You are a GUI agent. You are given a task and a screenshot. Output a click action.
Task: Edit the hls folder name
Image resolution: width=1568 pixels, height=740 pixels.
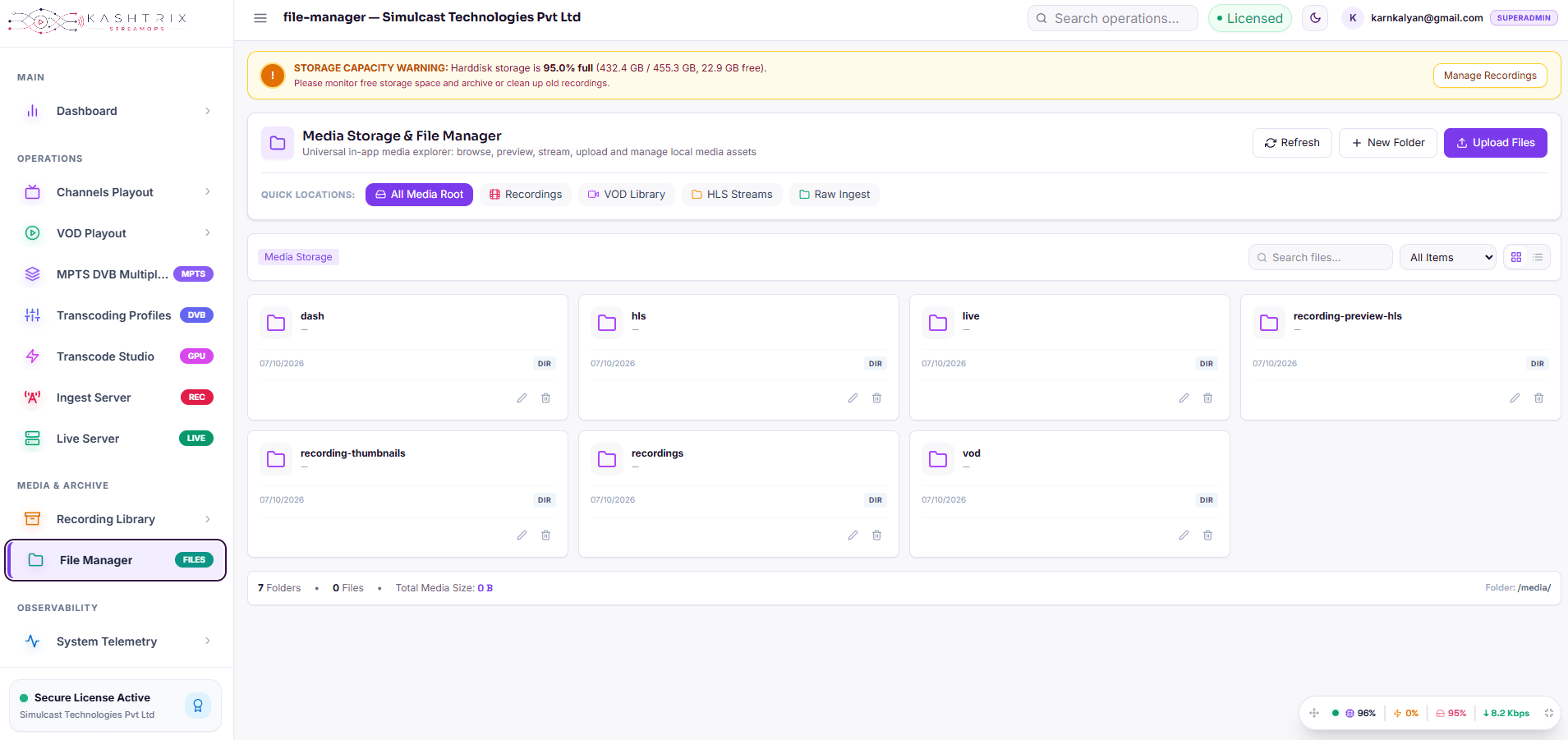[853, 398]
